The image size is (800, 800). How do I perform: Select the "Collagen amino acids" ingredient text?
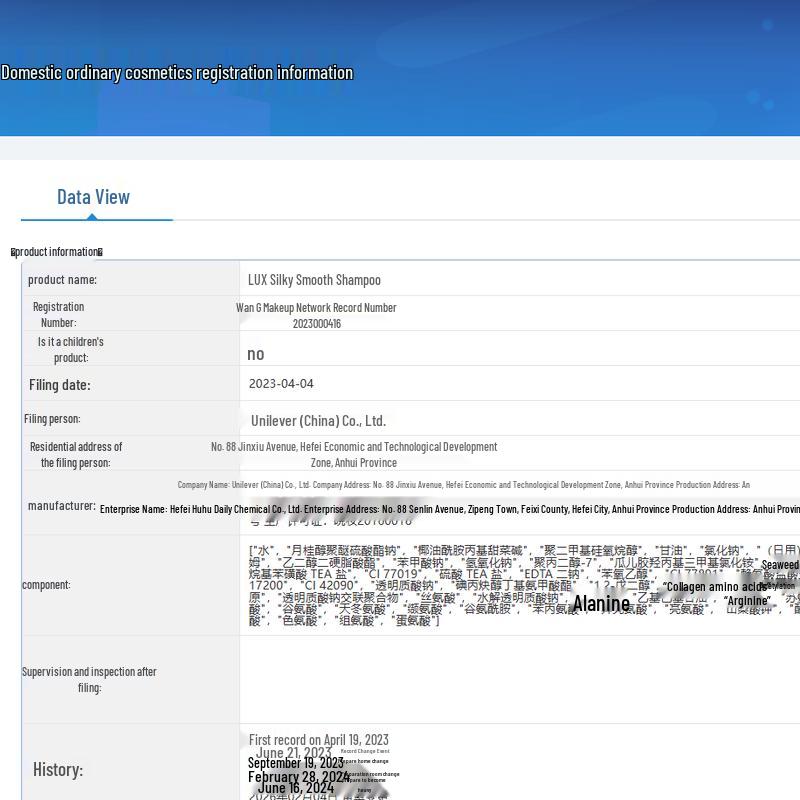pyautogui.click(x=715, y=587)
